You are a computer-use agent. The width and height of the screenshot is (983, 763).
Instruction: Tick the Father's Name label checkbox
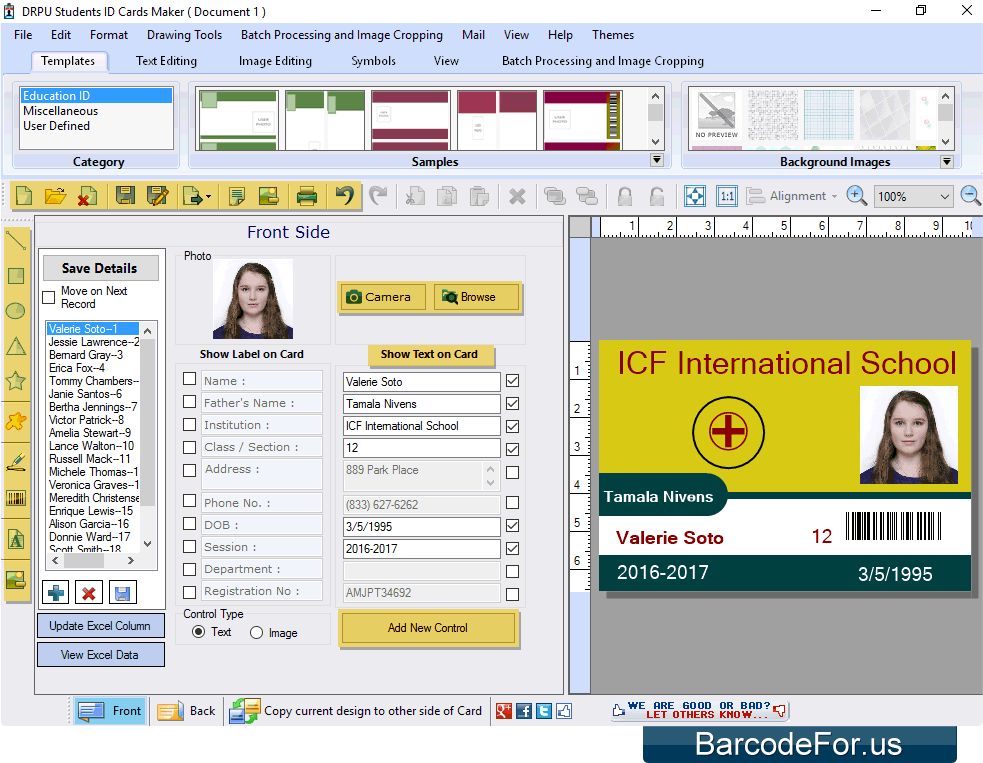pyautogui.click(x=189, y=401)
